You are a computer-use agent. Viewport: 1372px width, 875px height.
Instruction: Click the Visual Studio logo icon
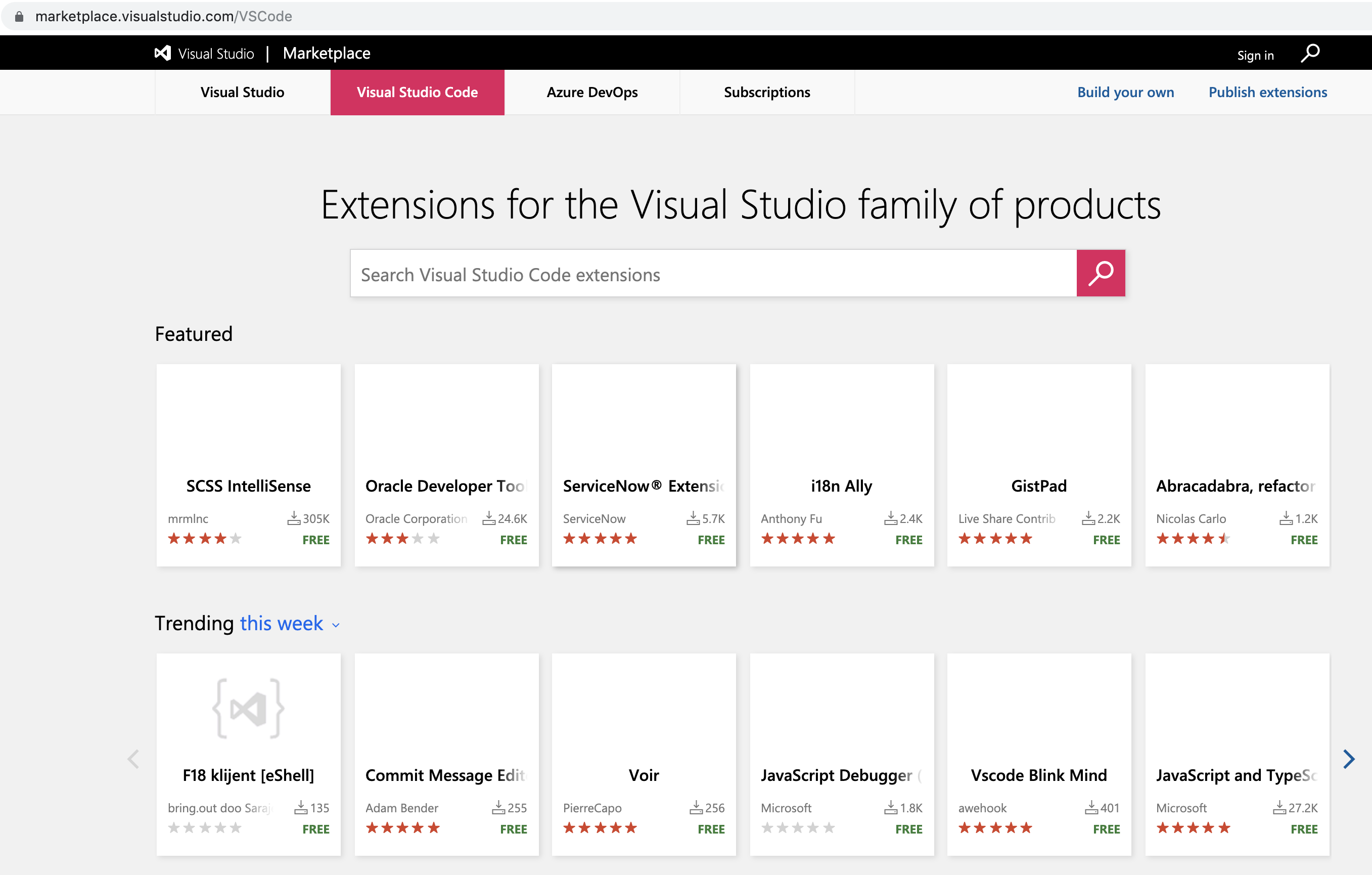tap(163, 53)
